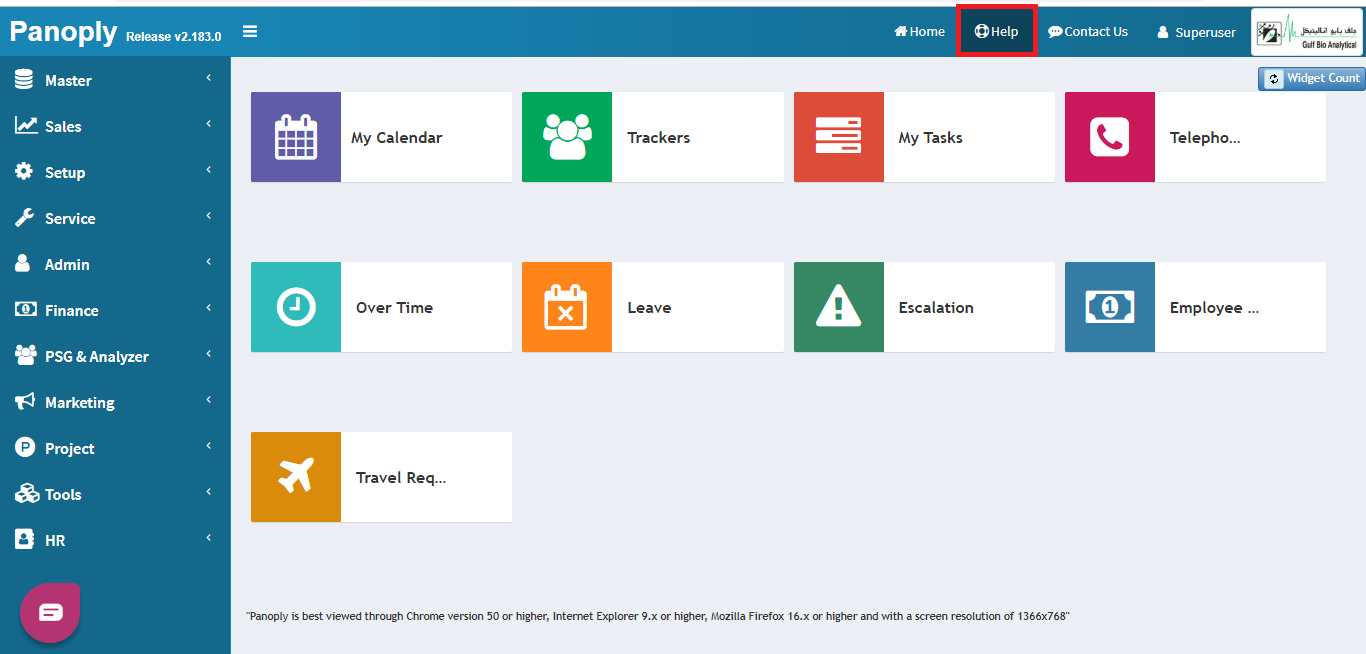Click the purple My Calendar icon tile
The height and width of the screenshot is (654, 1366).
296,137
